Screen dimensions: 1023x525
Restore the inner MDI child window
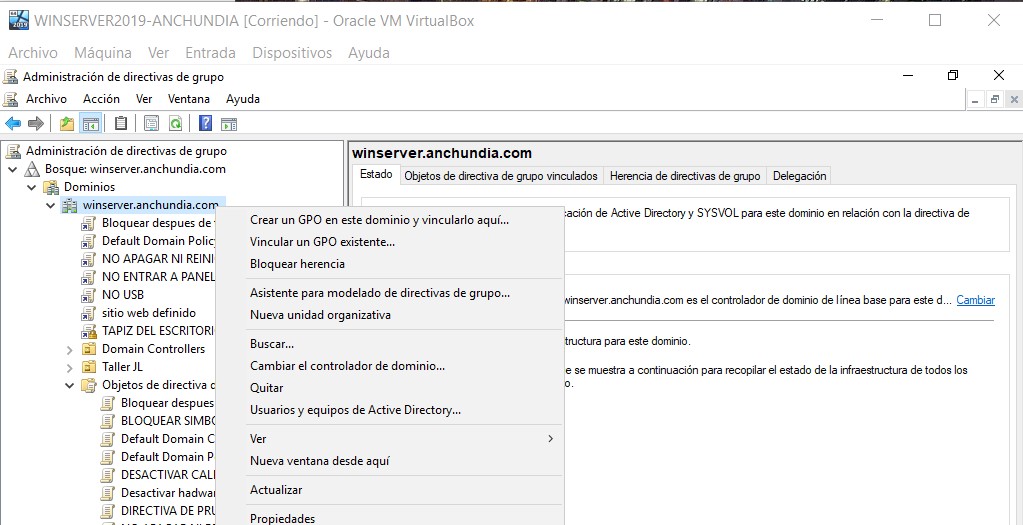(x=995, y=100)
